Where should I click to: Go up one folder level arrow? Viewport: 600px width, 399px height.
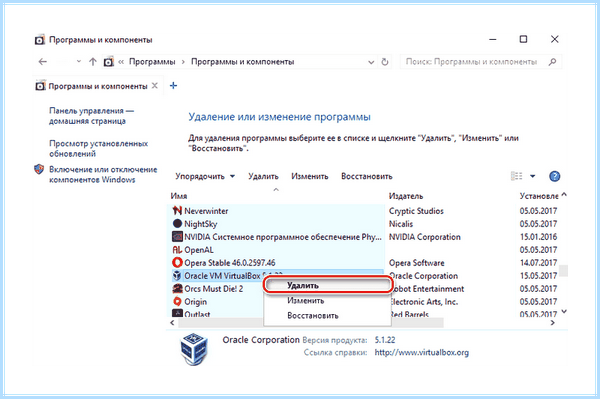(x=93, y=62)
